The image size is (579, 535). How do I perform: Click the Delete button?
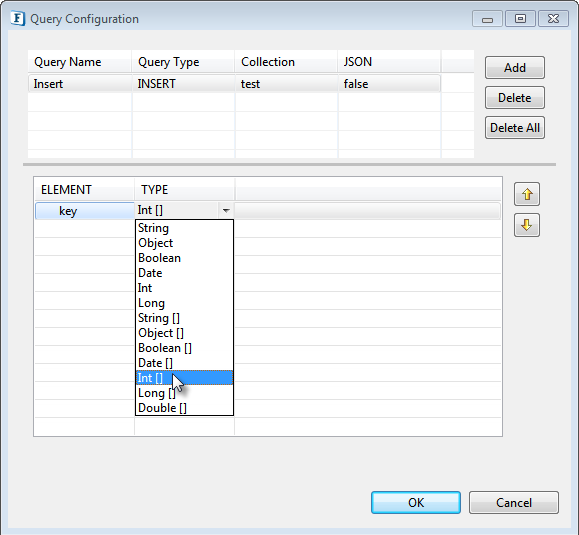click(x=515, y=98)
